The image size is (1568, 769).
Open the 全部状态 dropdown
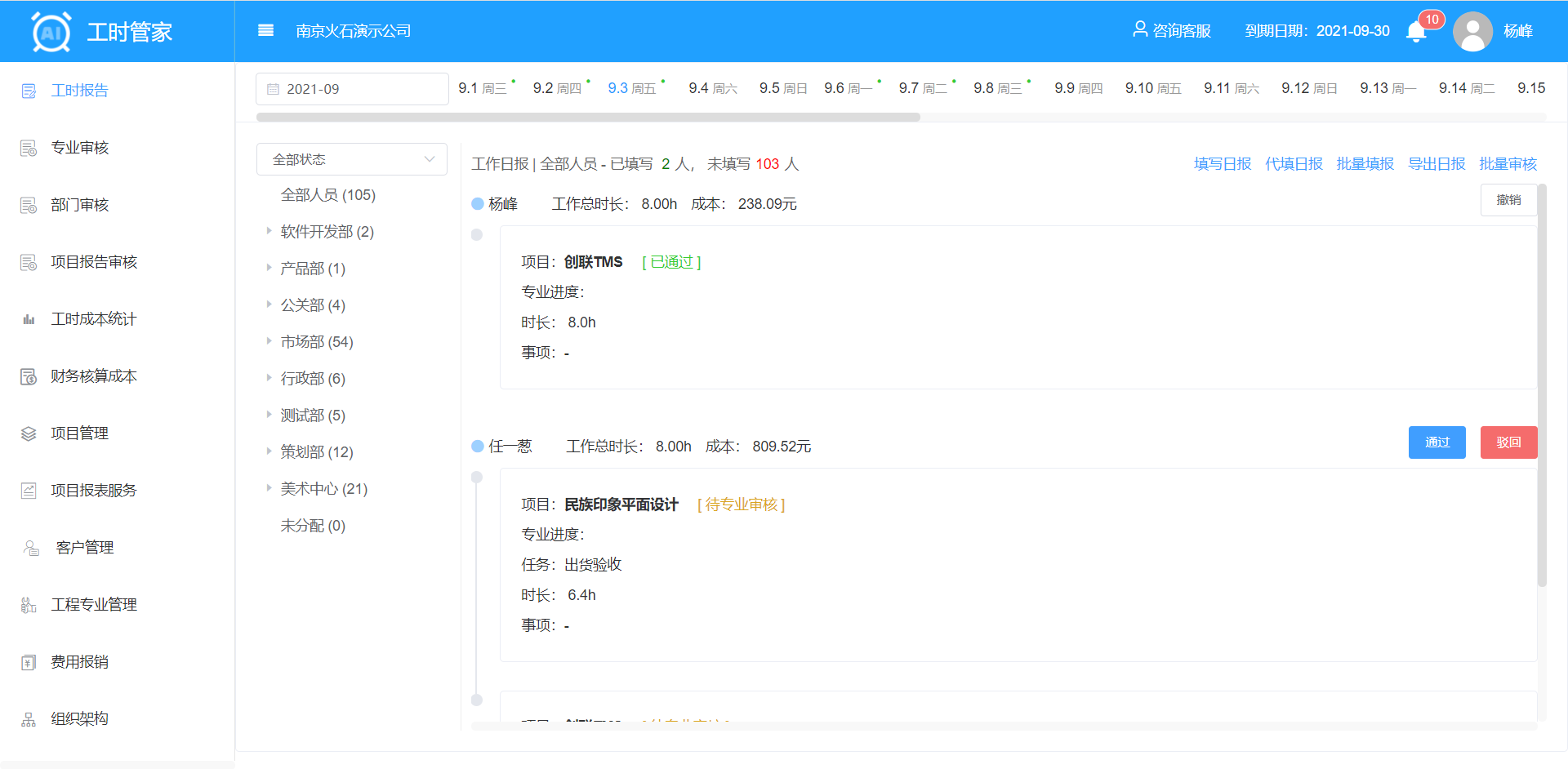coord(352,159)
